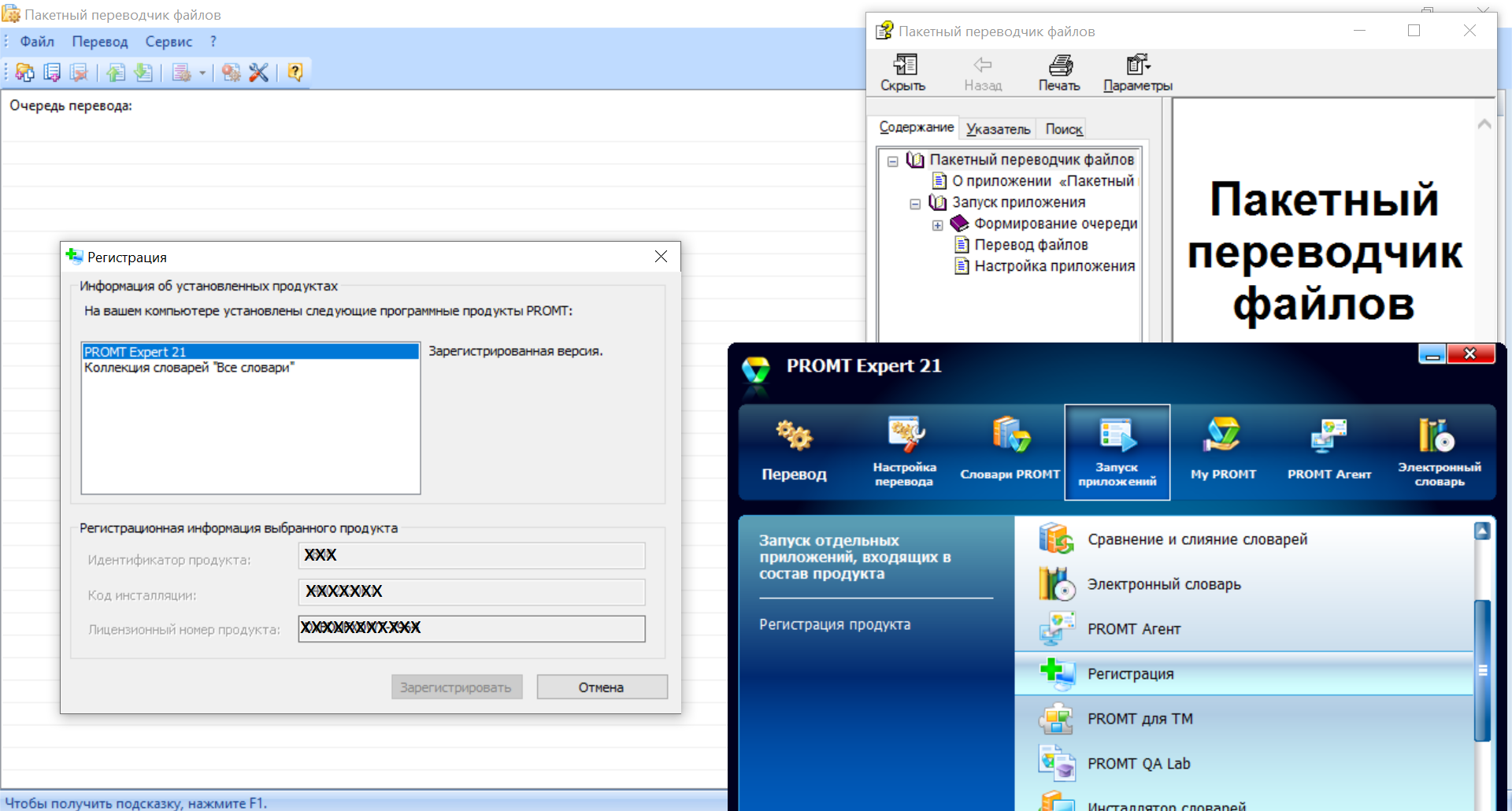Open the ? help menu
Screen dimensions: 1512x811
[x=213, y=42]
